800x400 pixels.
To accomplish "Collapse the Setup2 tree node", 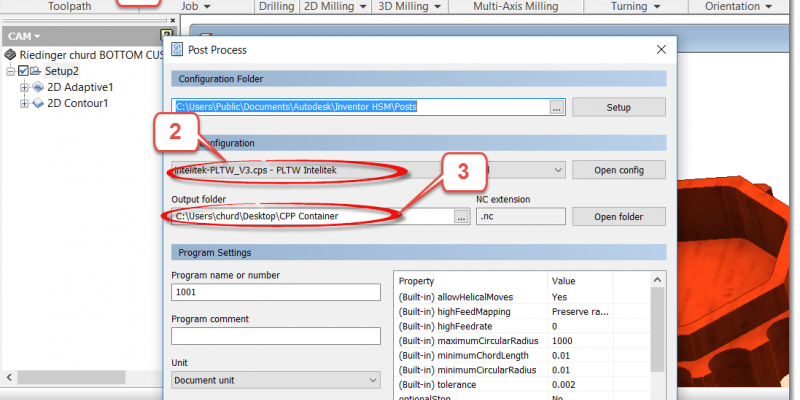I will pos(10,71).
